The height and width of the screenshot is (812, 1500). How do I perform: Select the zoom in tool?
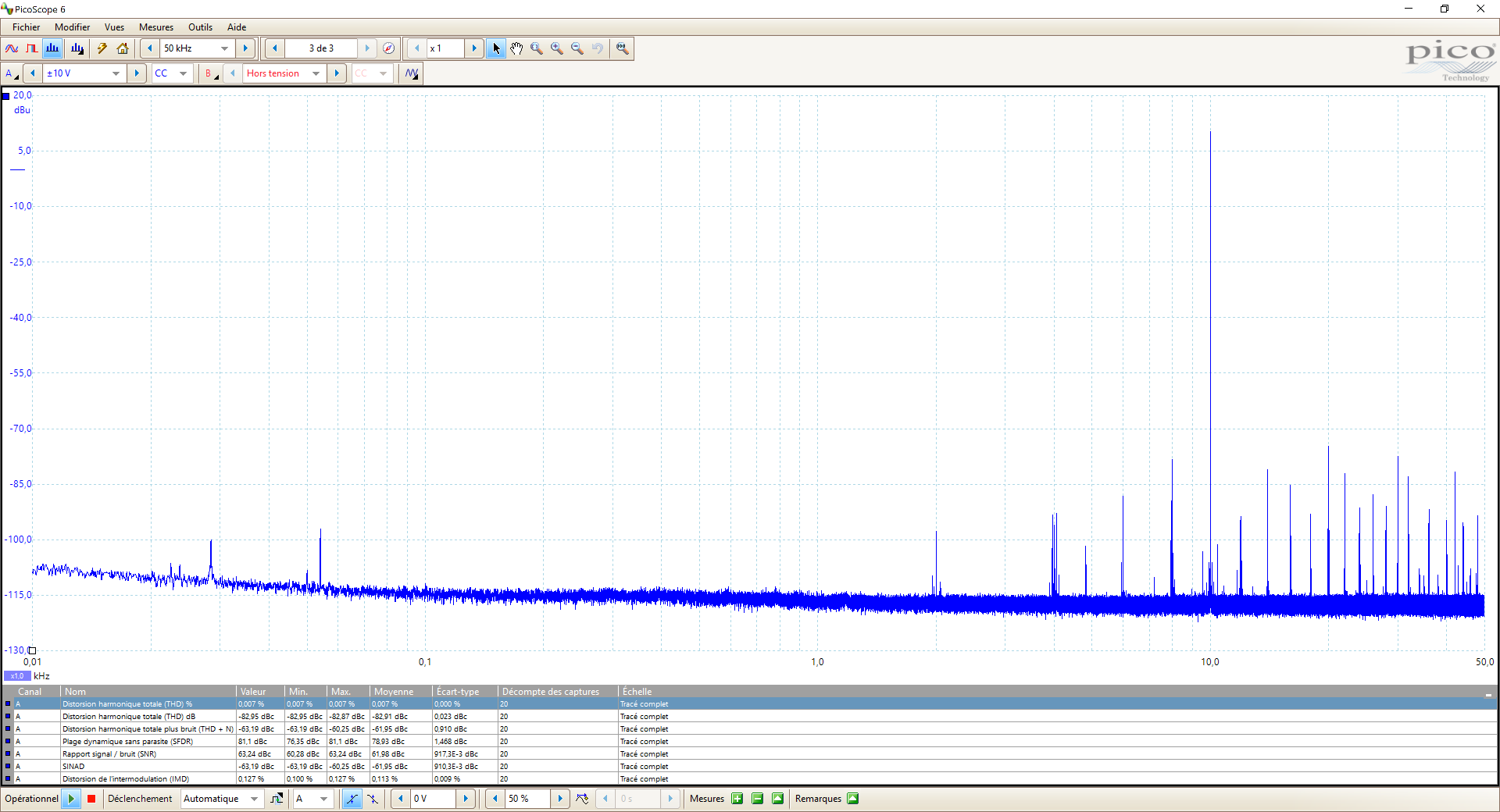pos(557,48)
